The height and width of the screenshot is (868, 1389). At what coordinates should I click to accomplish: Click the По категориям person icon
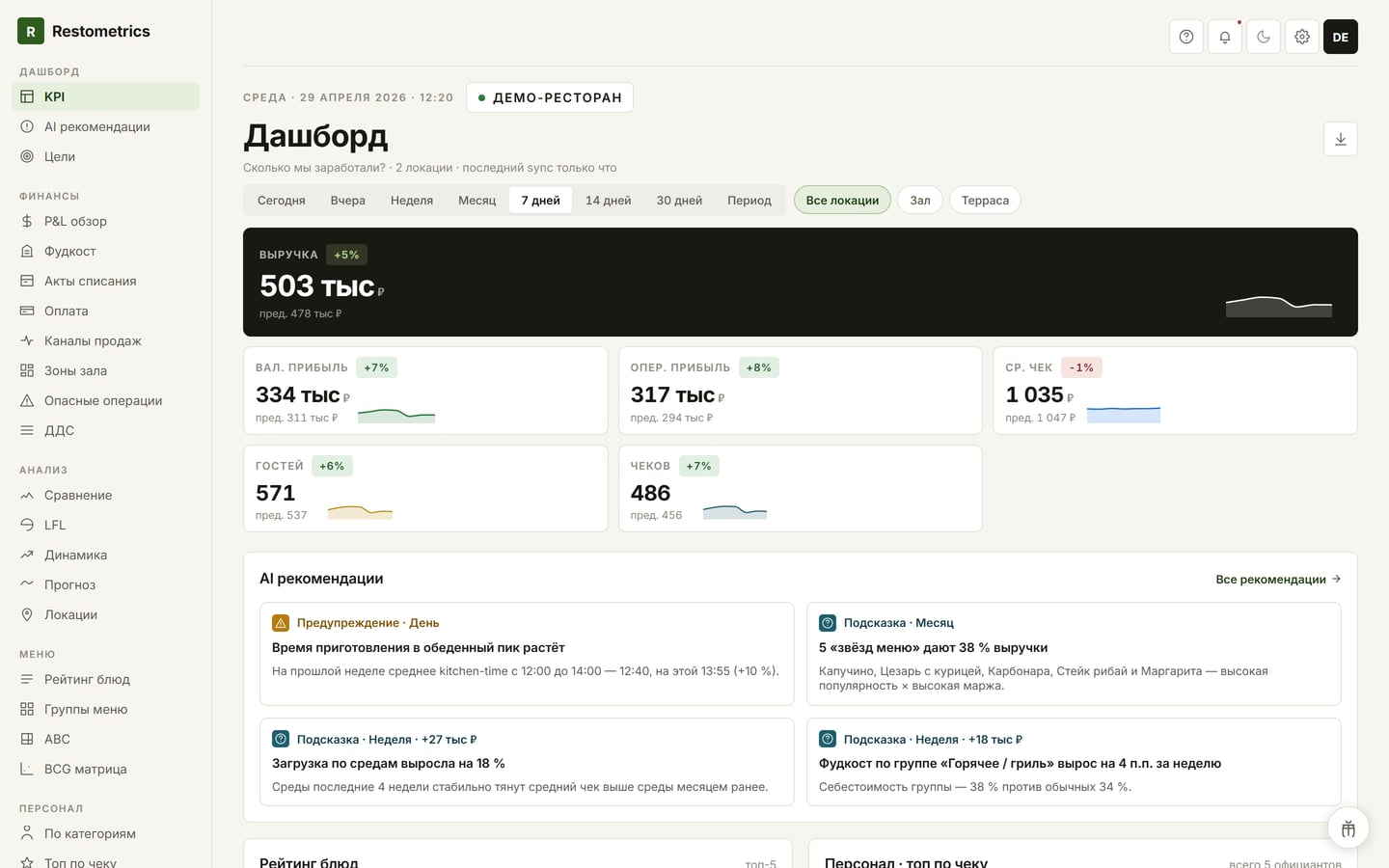[x=27, y=833]
